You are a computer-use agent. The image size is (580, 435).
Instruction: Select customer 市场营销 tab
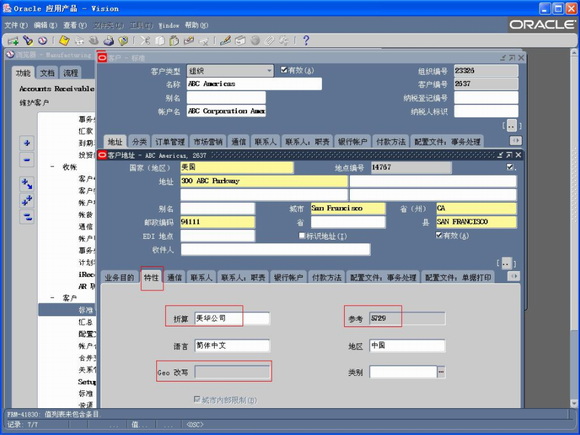208,142
